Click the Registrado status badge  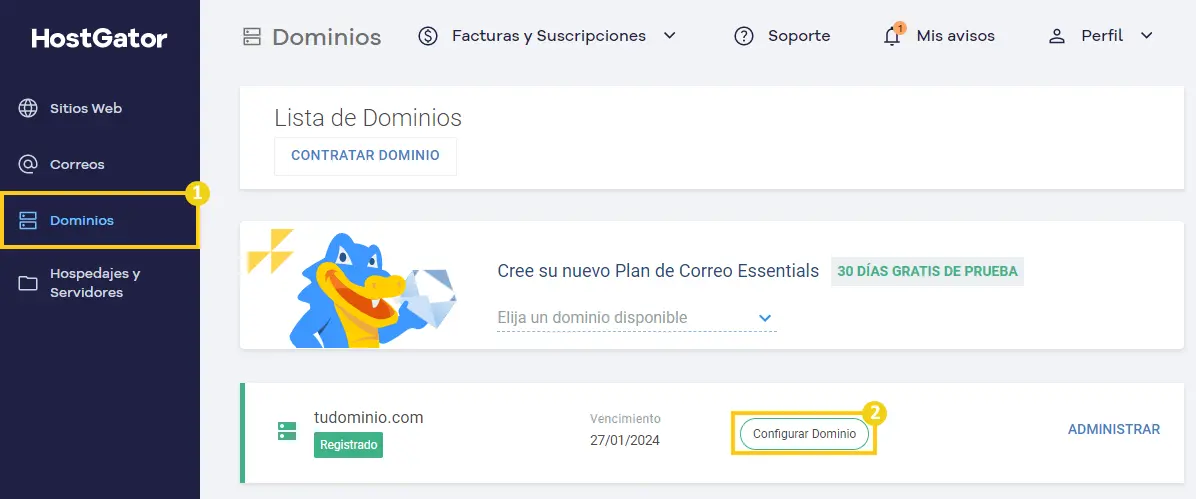tap(348, 445)
